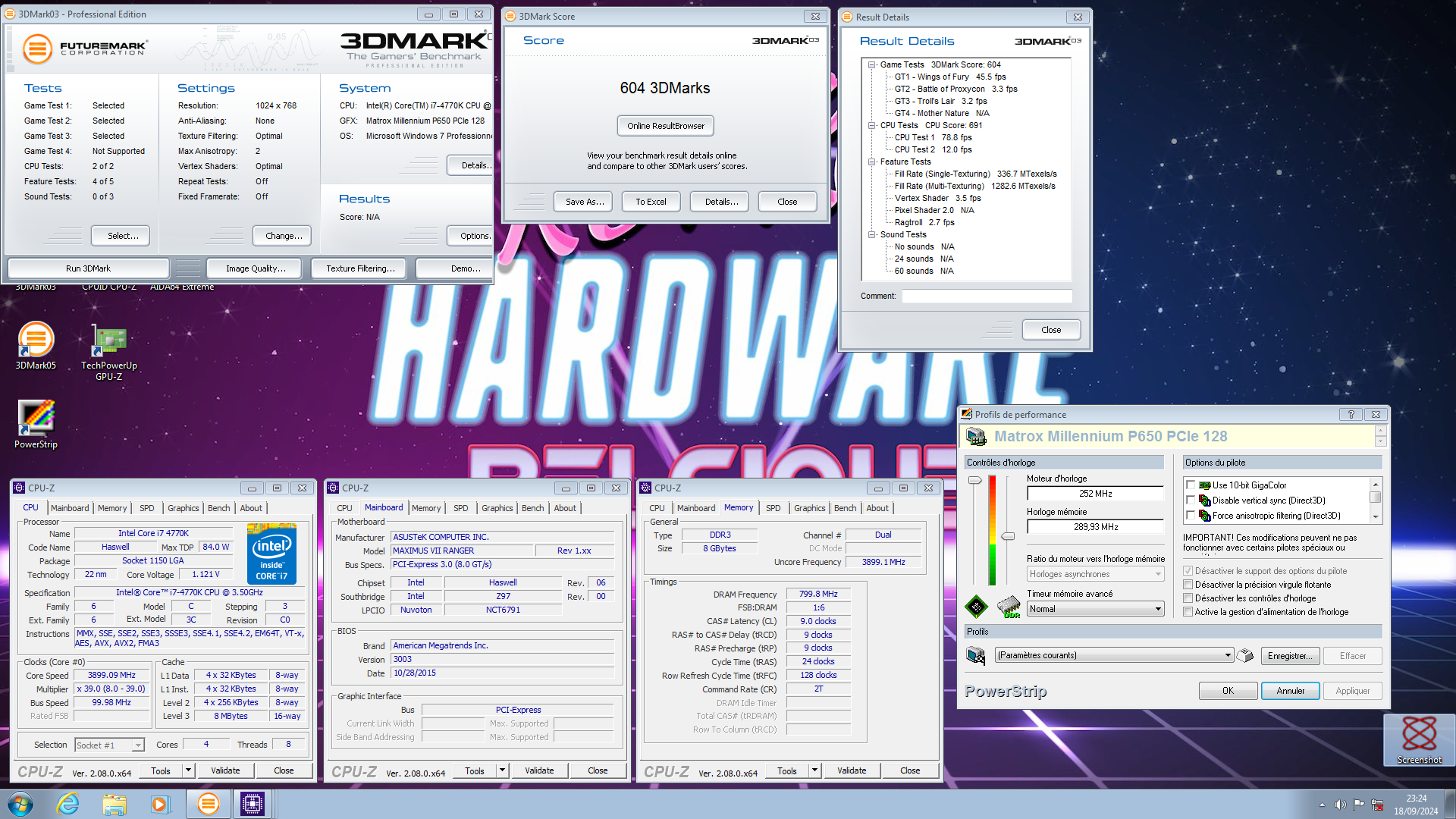Collapse the Feature Tests tree node
1456x819 pixels.
point(872,162)
